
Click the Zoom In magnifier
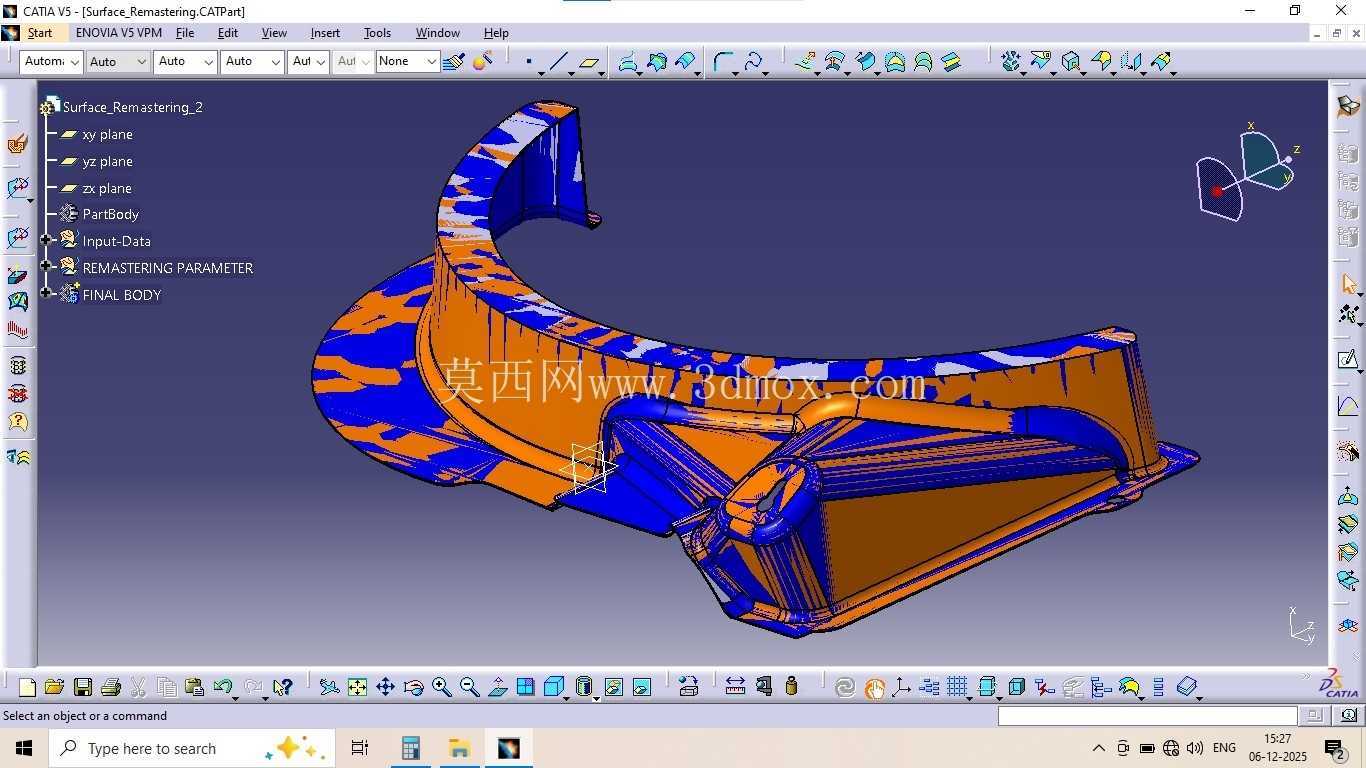click(x=441, y=687)
